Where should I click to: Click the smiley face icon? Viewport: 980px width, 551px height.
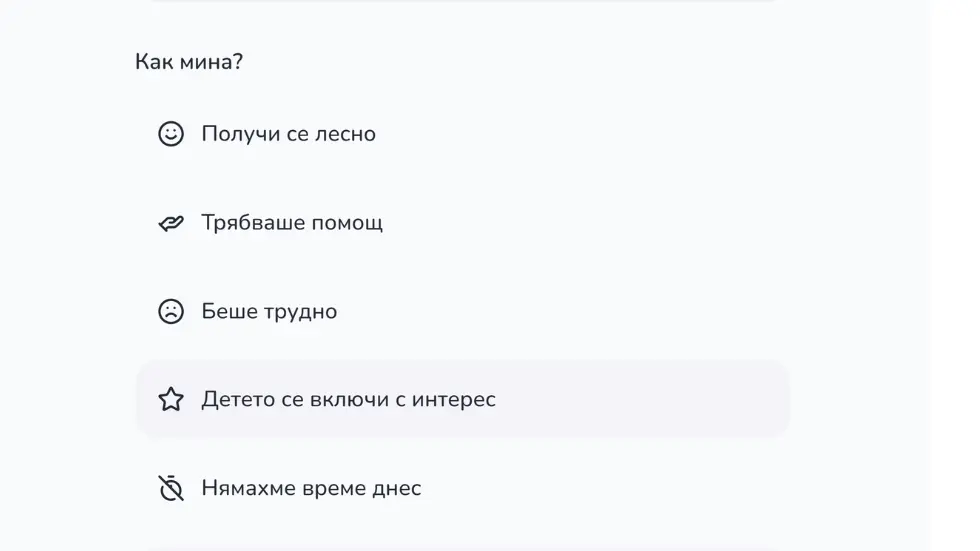point(171,134)
